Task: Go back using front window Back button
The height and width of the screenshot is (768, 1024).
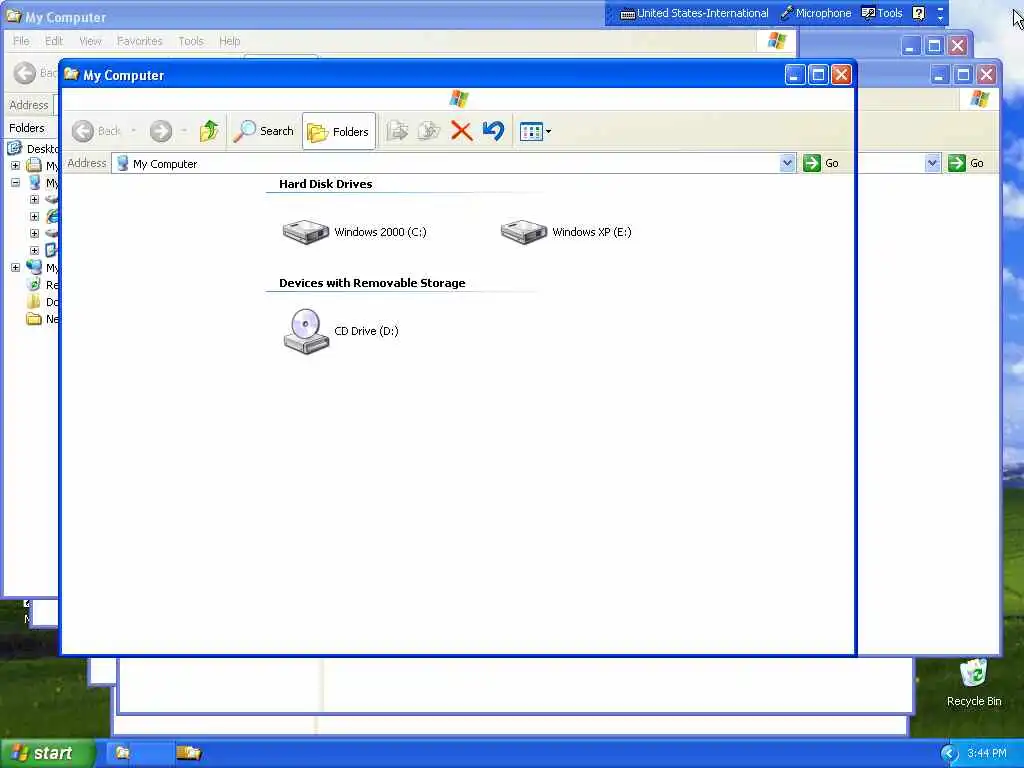Action: click(97, 131)
